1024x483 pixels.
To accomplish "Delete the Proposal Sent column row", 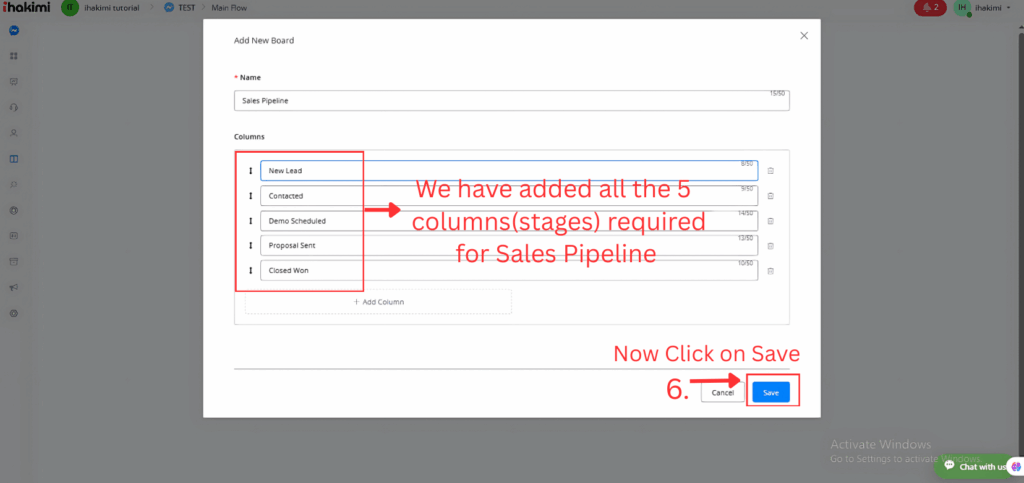I will [x=770, y=246].
